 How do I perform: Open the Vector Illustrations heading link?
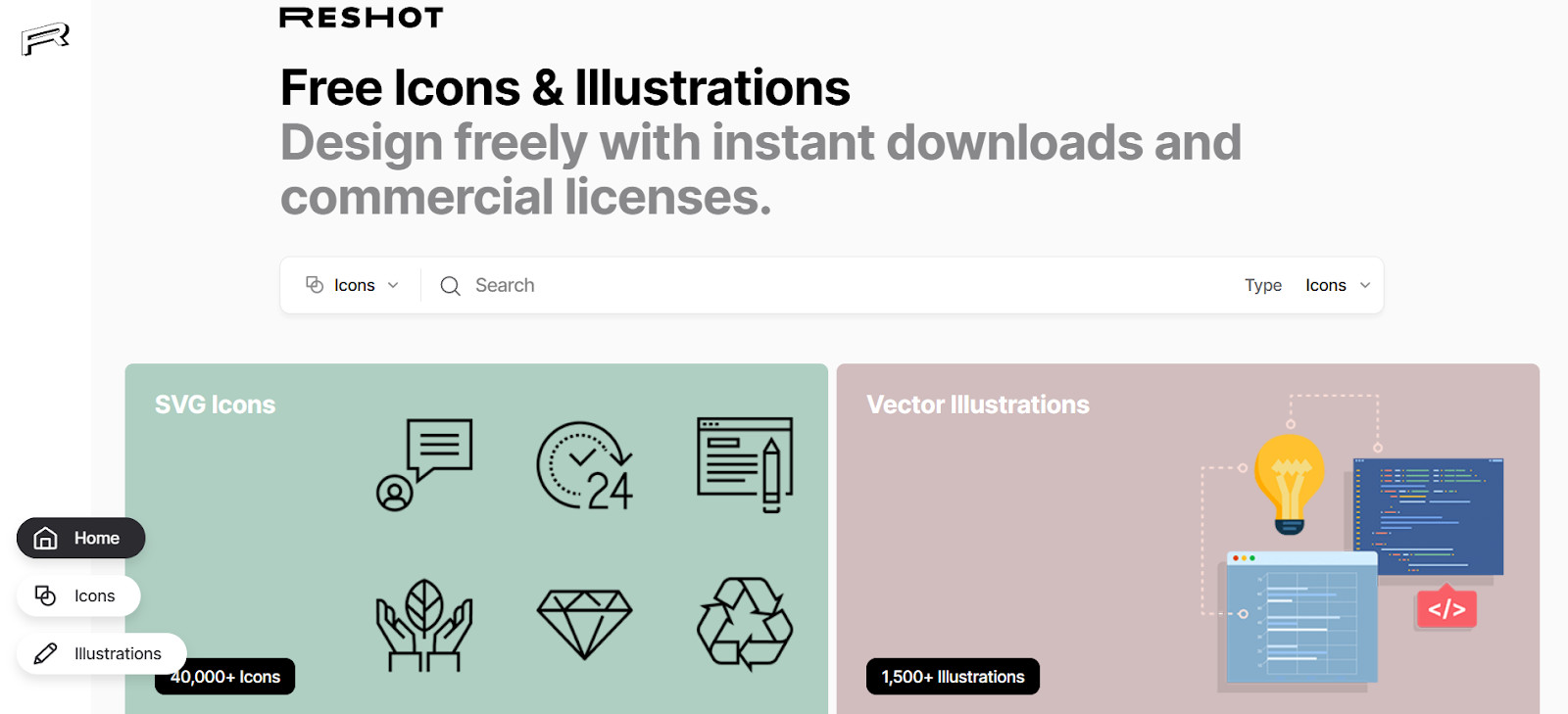(x=977, y=405)
